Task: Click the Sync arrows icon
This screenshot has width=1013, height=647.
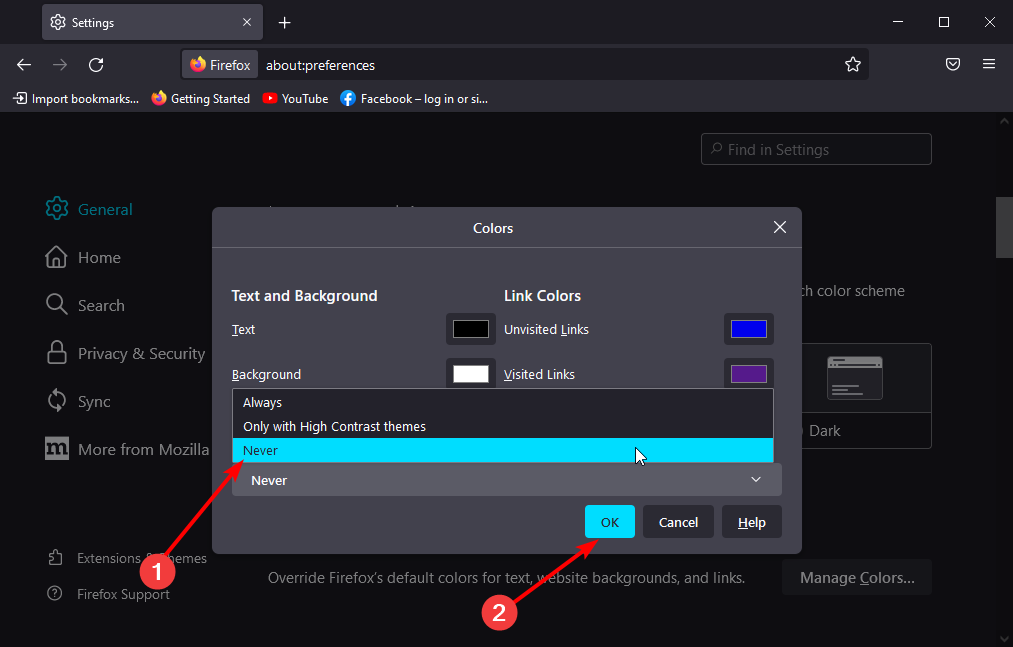Action: click(57, 401)
